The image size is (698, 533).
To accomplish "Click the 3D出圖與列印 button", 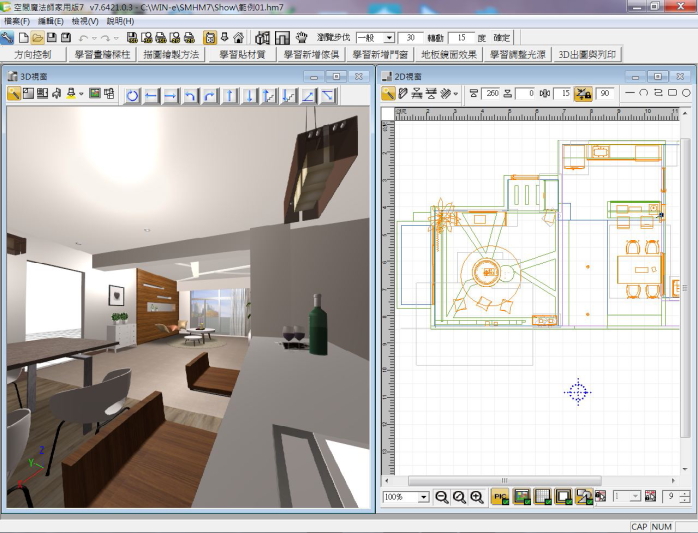I will 587,54.
